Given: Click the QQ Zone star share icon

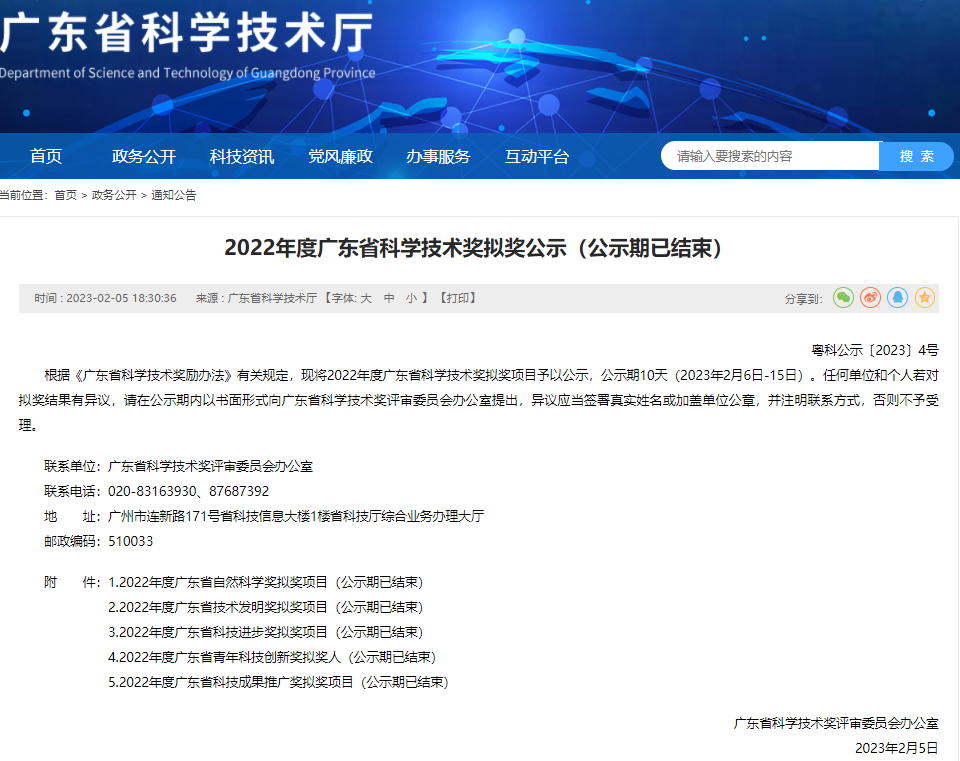Looking at the screenshot, I should 925,298.
